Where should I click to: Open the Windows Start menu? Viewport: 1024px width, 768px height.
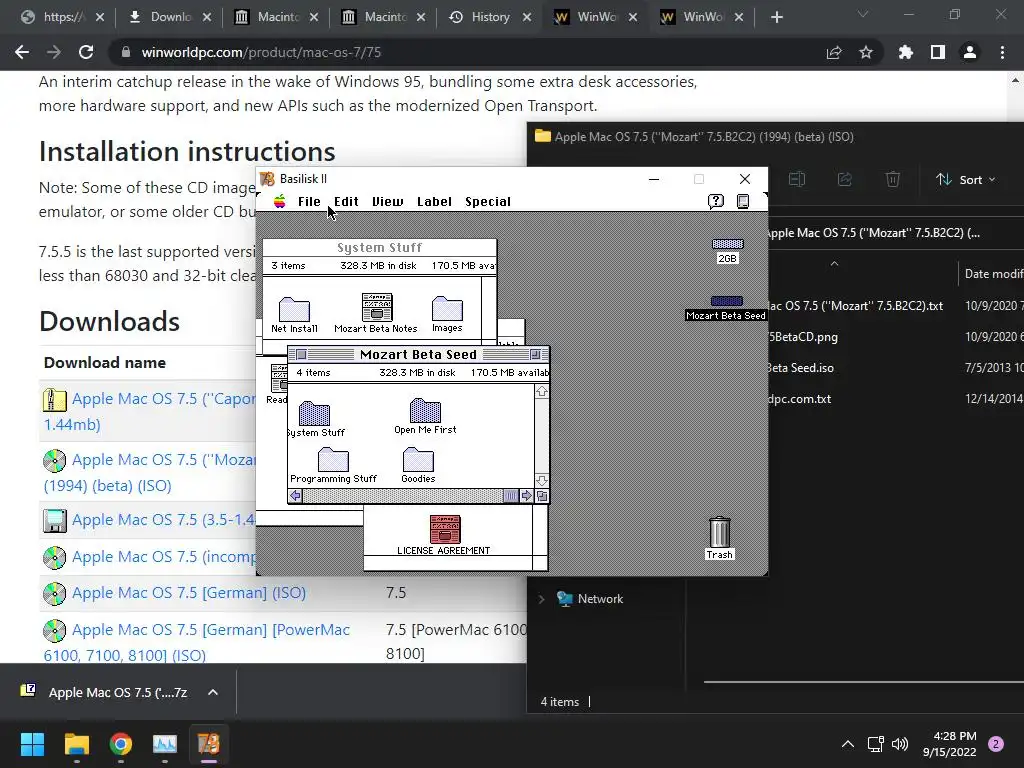point(32,744)
